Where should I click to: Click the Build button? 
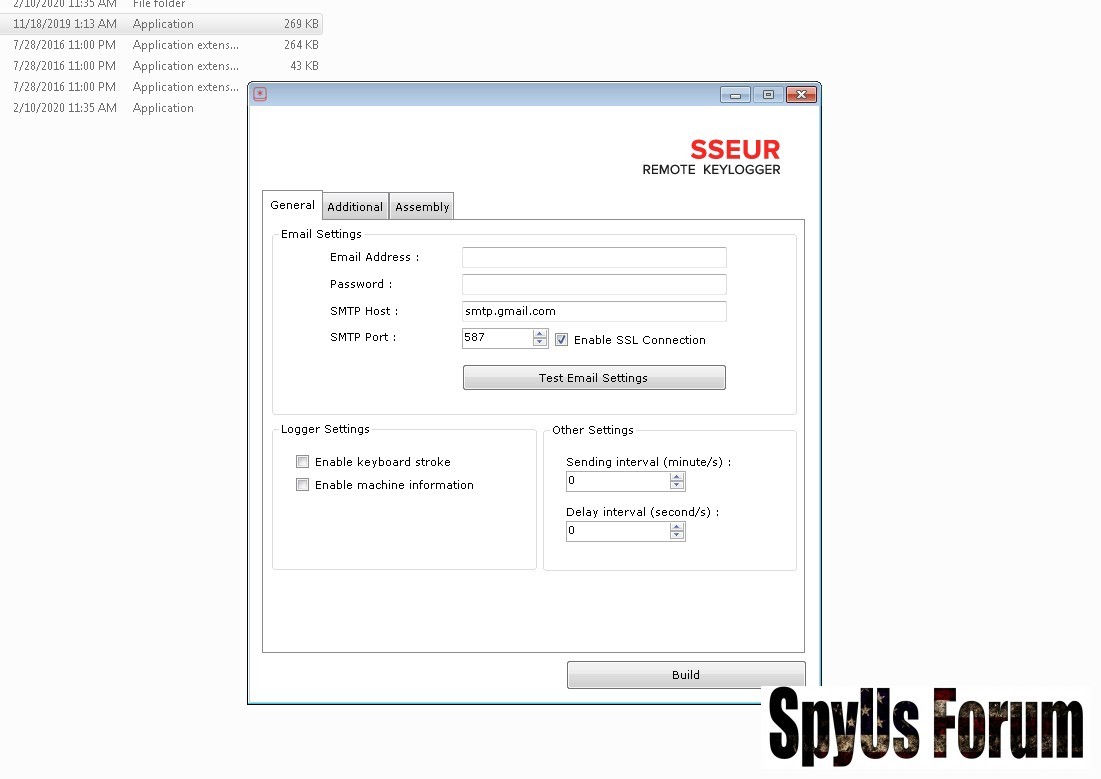(x=686, y=675)
